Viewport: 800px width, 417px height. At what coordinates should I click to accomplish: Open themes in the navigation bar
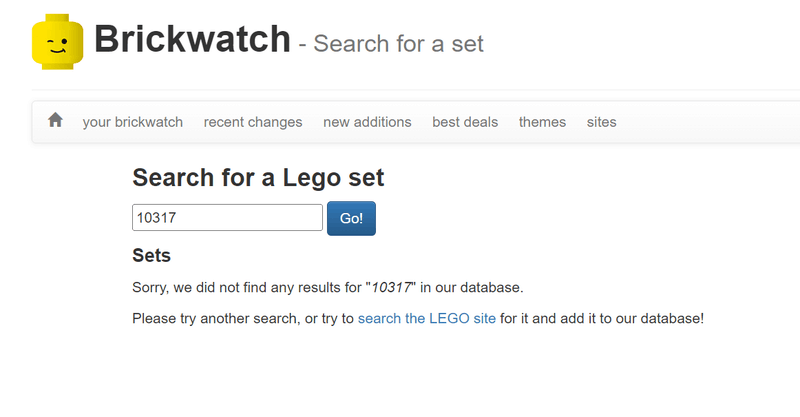point(542,122)
